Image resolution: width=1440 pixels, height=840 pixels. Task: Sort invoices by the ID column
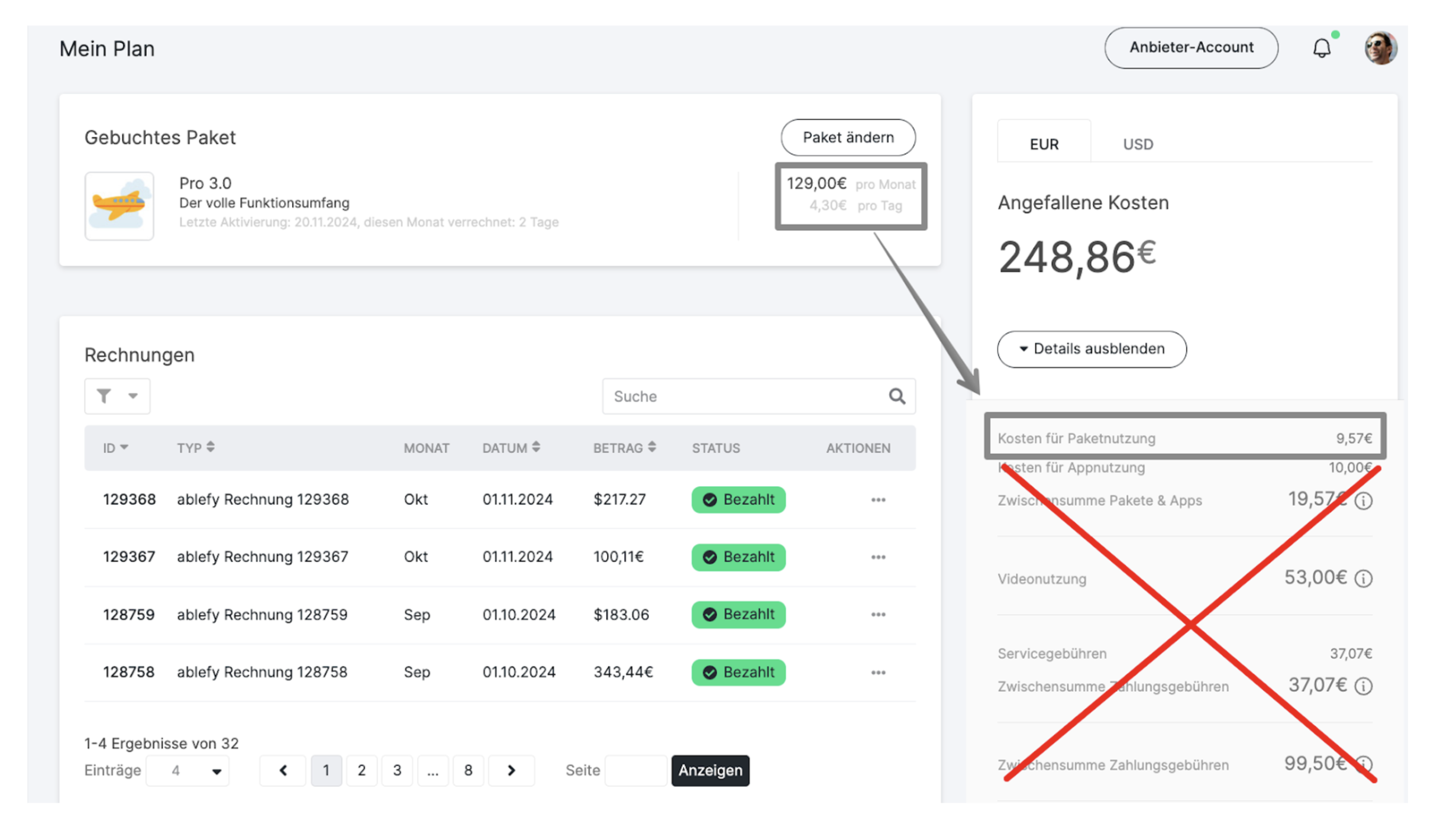115,448
